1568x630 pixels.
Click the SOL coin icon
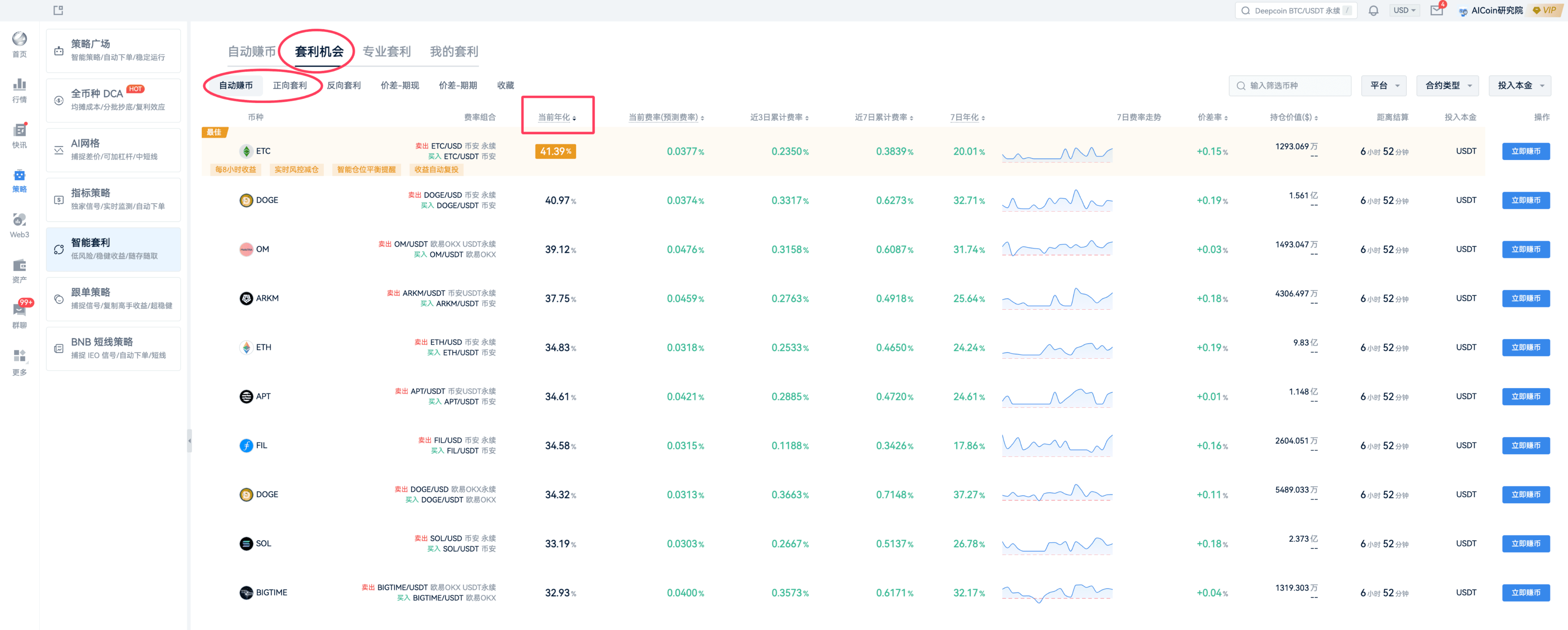tap(246, 543)
